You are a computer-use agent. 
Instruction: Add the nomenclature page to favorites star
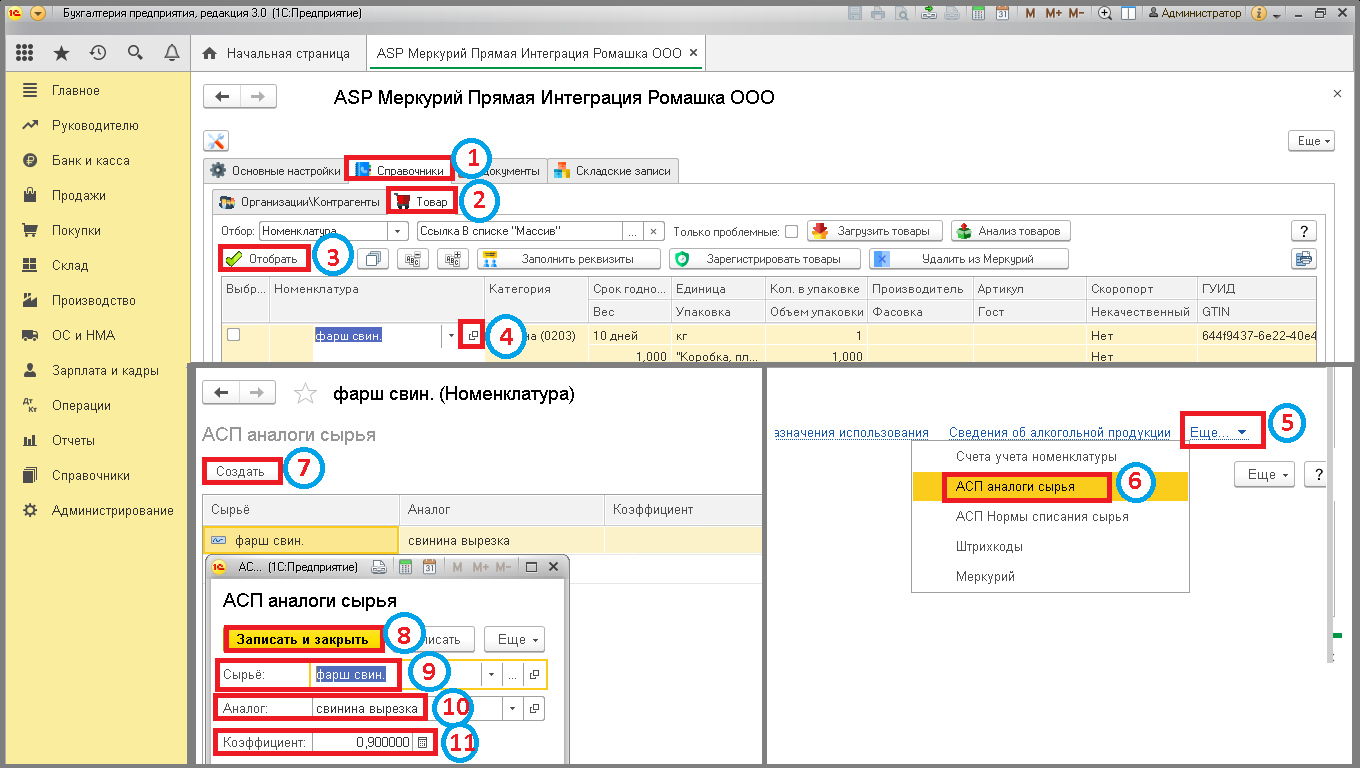[305, 394]
